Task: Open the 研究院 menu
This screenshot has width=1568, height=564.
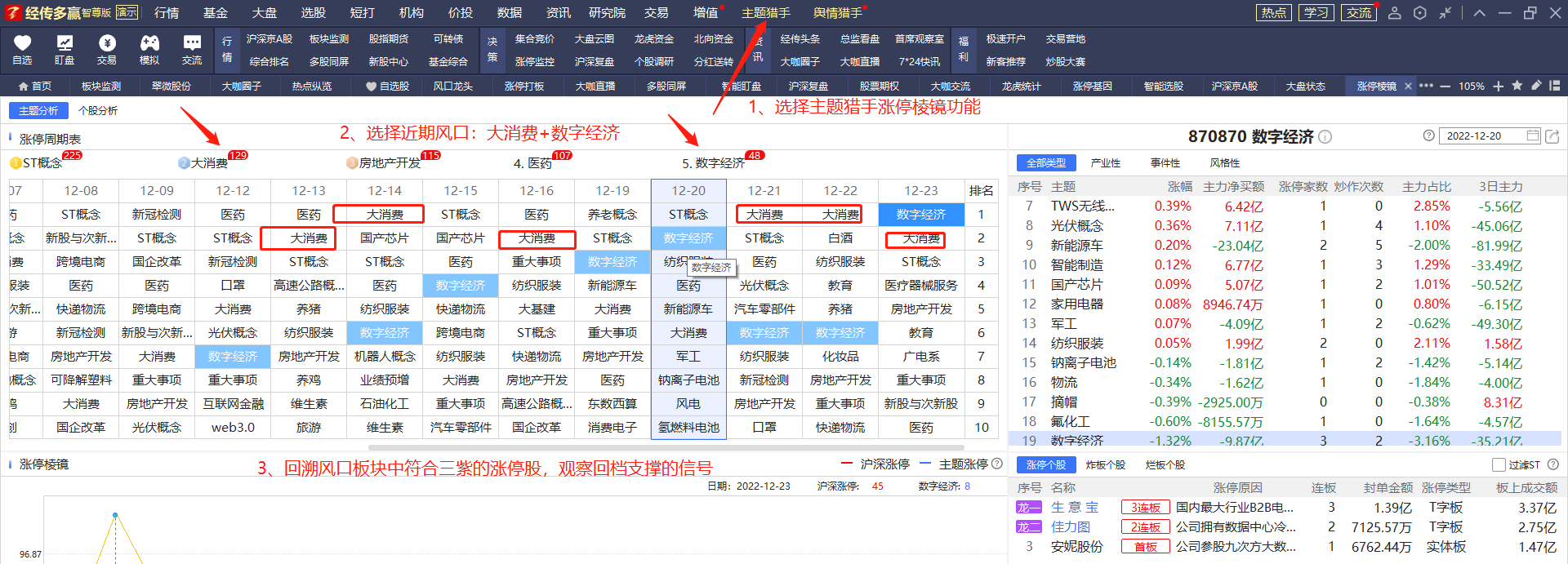Action: [x=607, y=13]
